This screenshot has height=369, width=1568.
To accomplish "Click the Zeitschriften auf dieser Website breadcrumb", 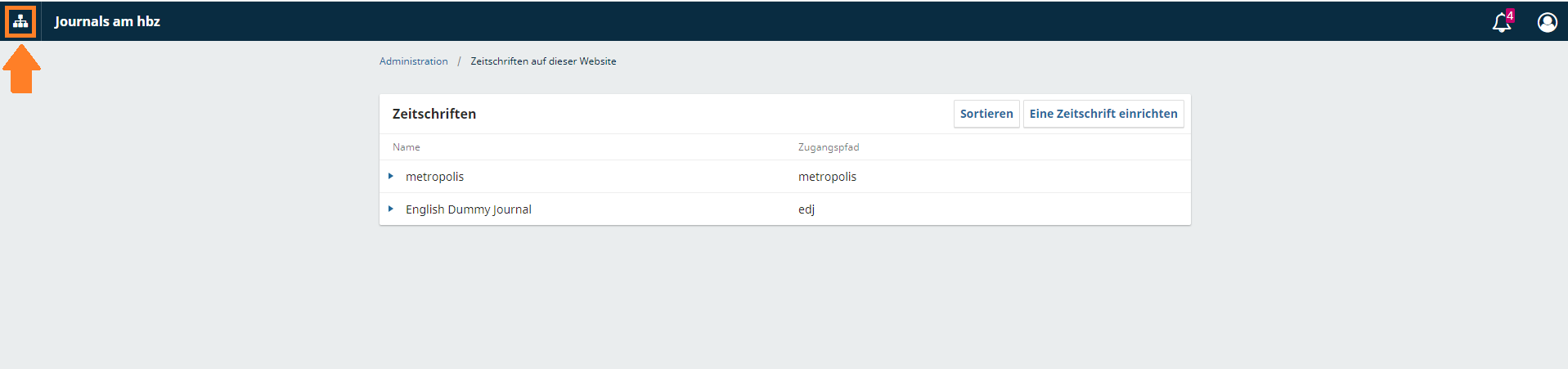I will coord(543,61).
